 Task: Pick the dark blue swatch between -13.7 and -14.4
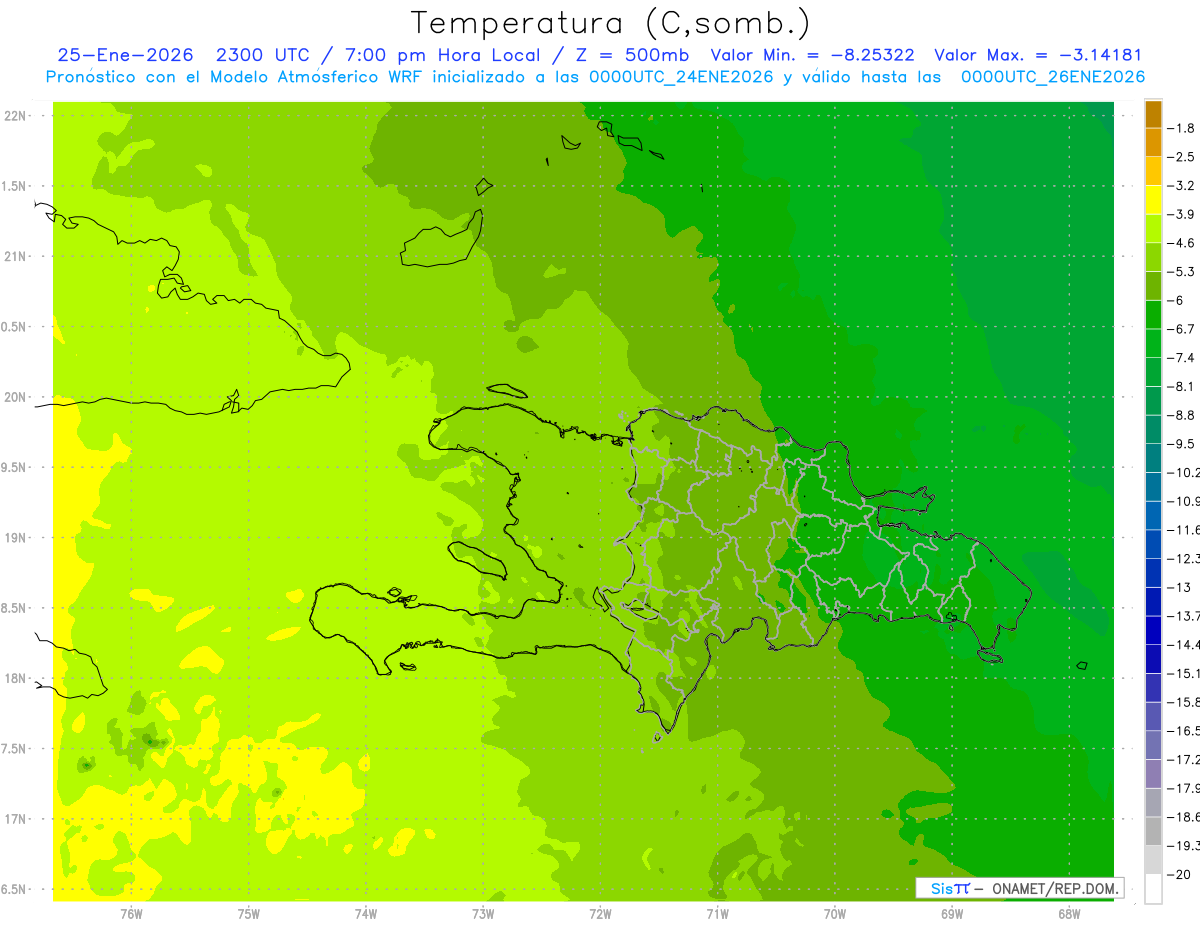click(x=1153, y=631)
